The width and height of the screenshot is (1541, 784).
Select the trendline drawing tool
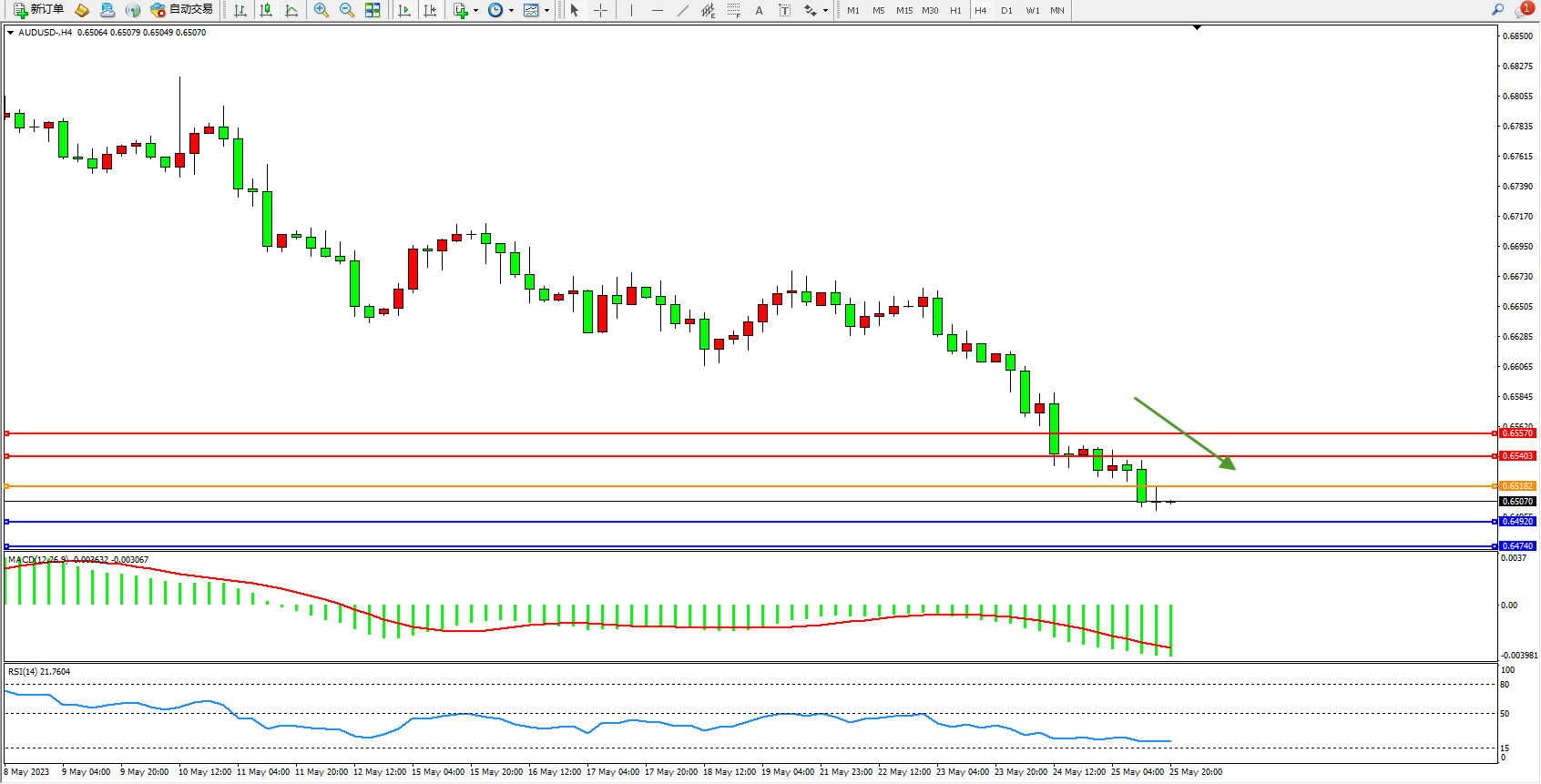tap(682, 10)
